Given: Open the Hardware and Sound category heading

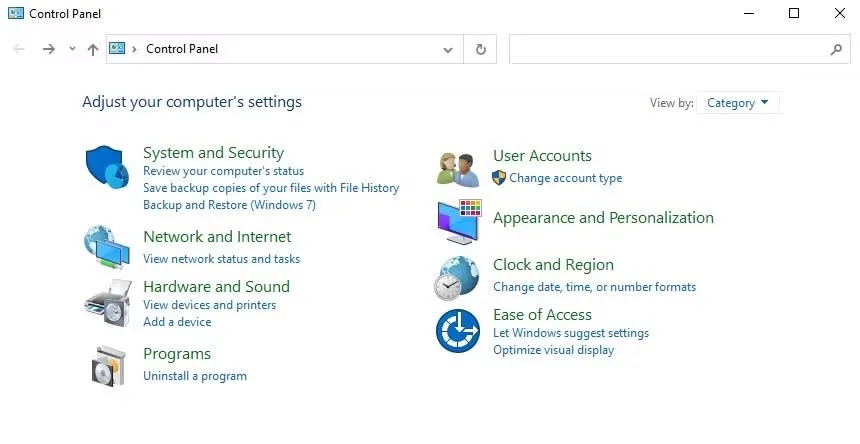Looking at the screenshot, I should (216, 286).
